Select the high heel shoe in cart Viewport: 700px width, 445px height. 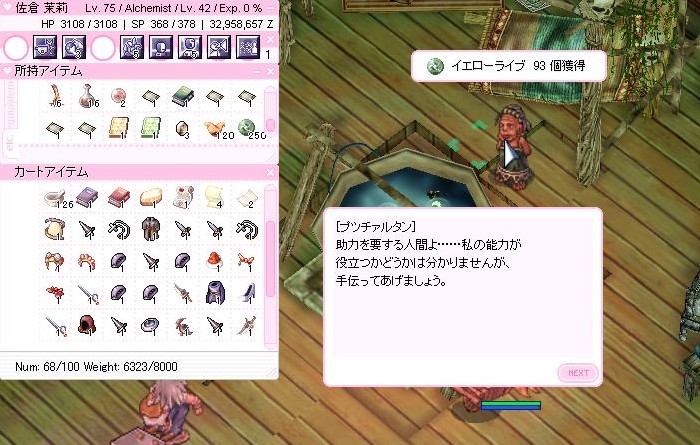(x=247, y=293)
